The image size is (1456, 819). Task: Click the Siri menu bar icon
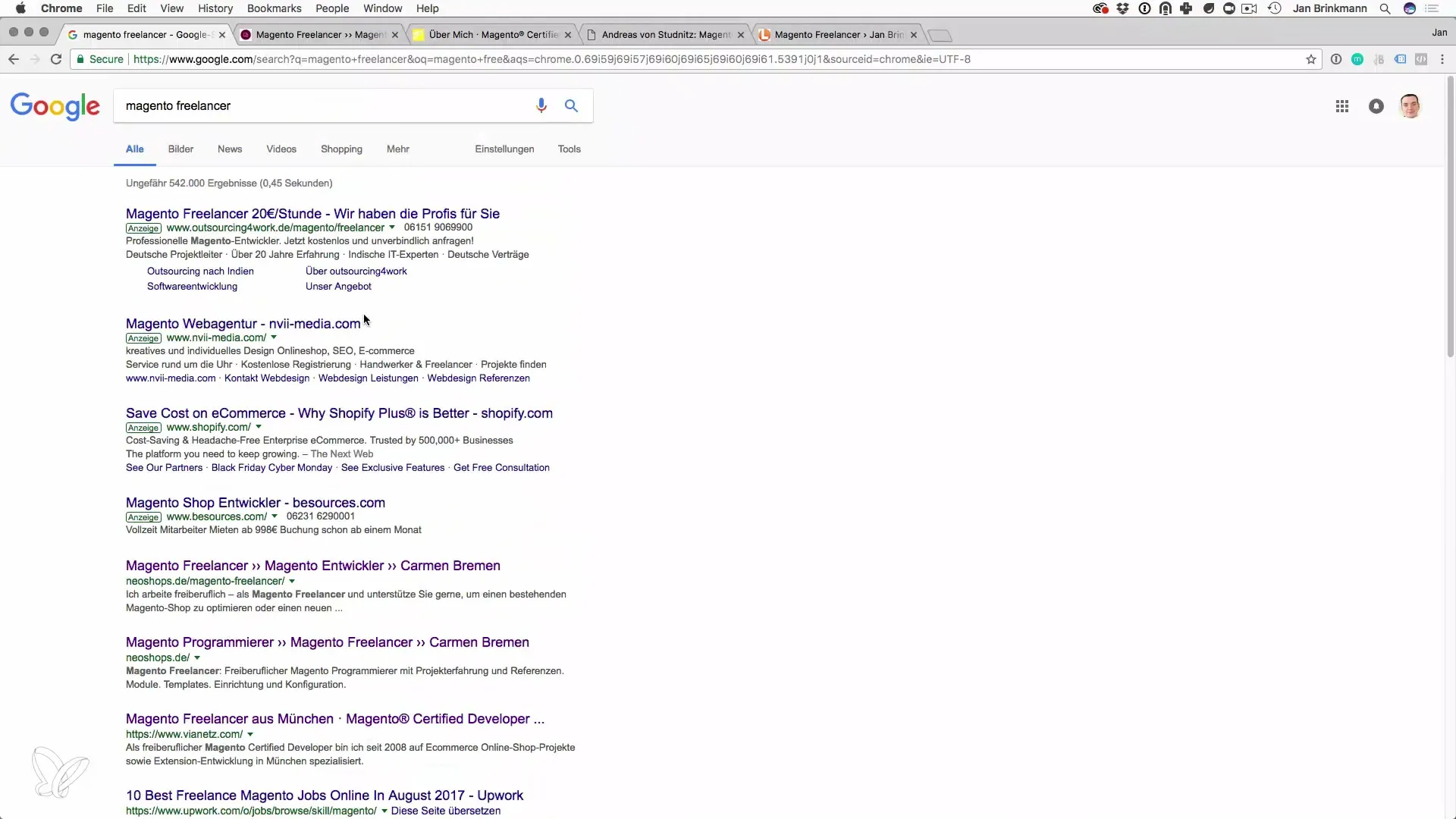click(x=1410, y=8)
